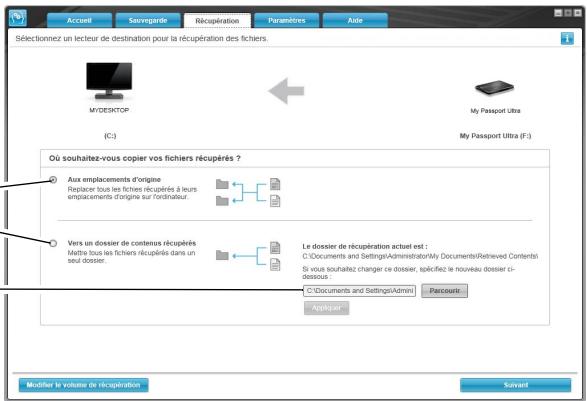Switch to the Accueil tab

79,20
